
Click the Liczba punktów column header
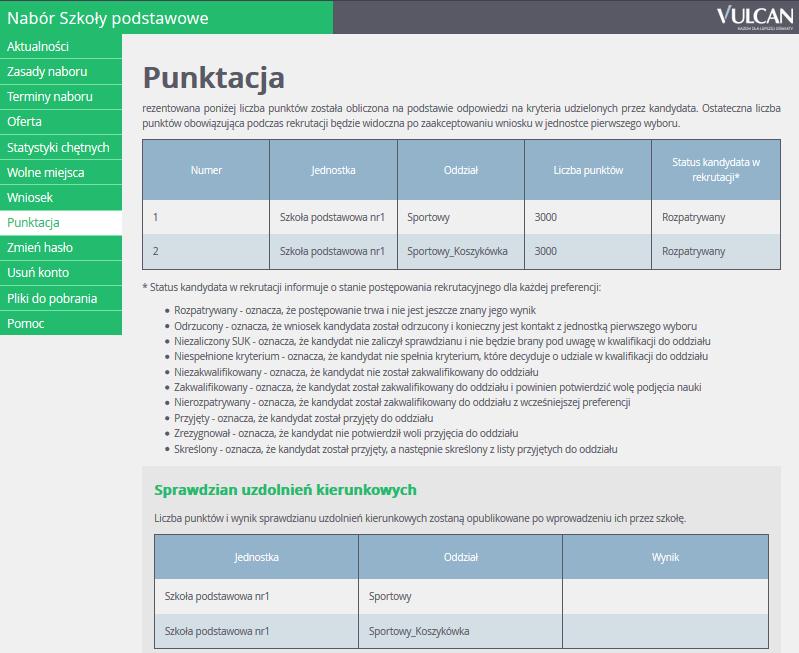tap(588, 170)
